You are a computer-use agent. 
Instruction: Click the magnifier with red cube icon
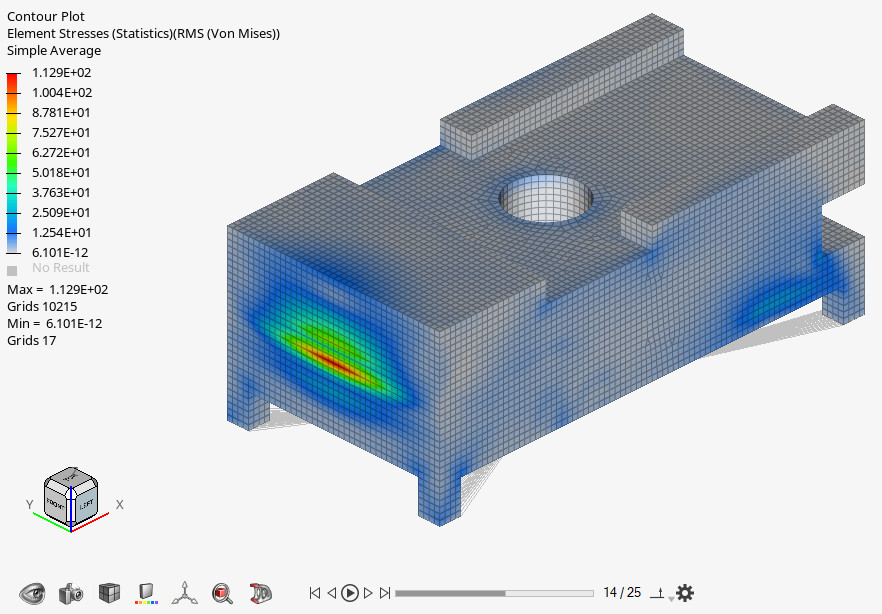222,593
